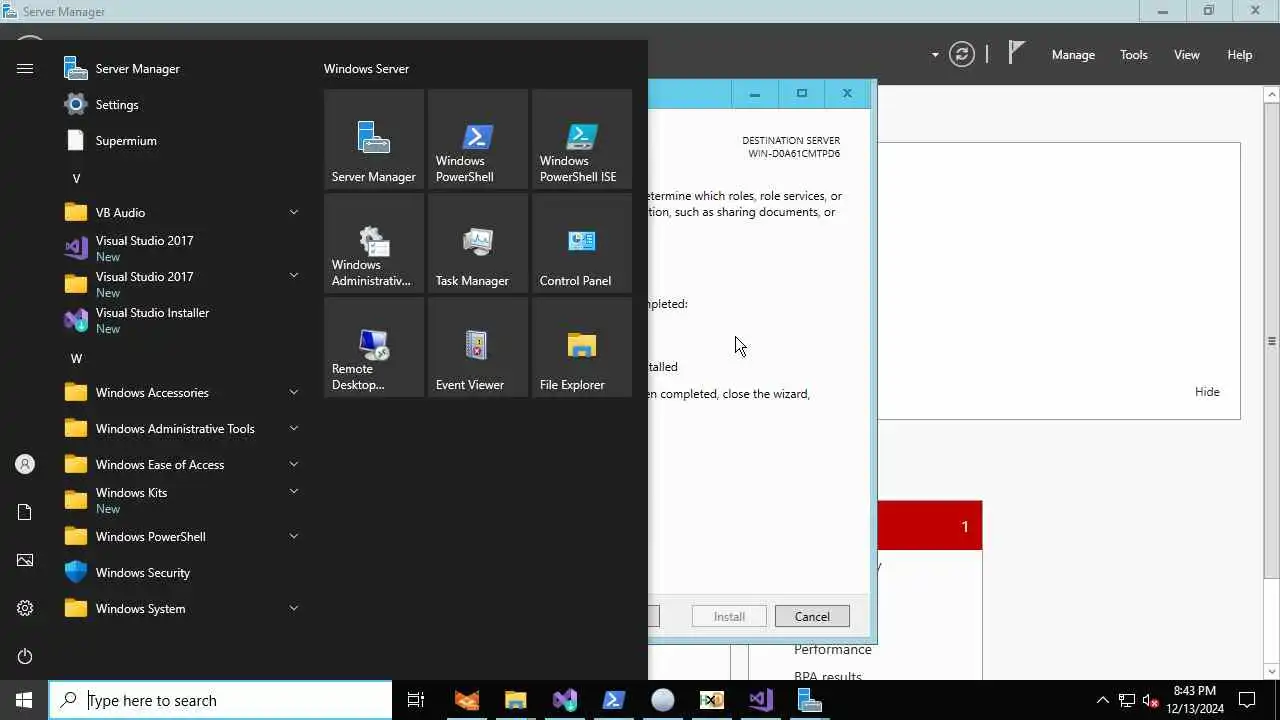Click Server Manager taskbar icon
Viewport: 1280px width, 720px height.
[x=809, y=700]
